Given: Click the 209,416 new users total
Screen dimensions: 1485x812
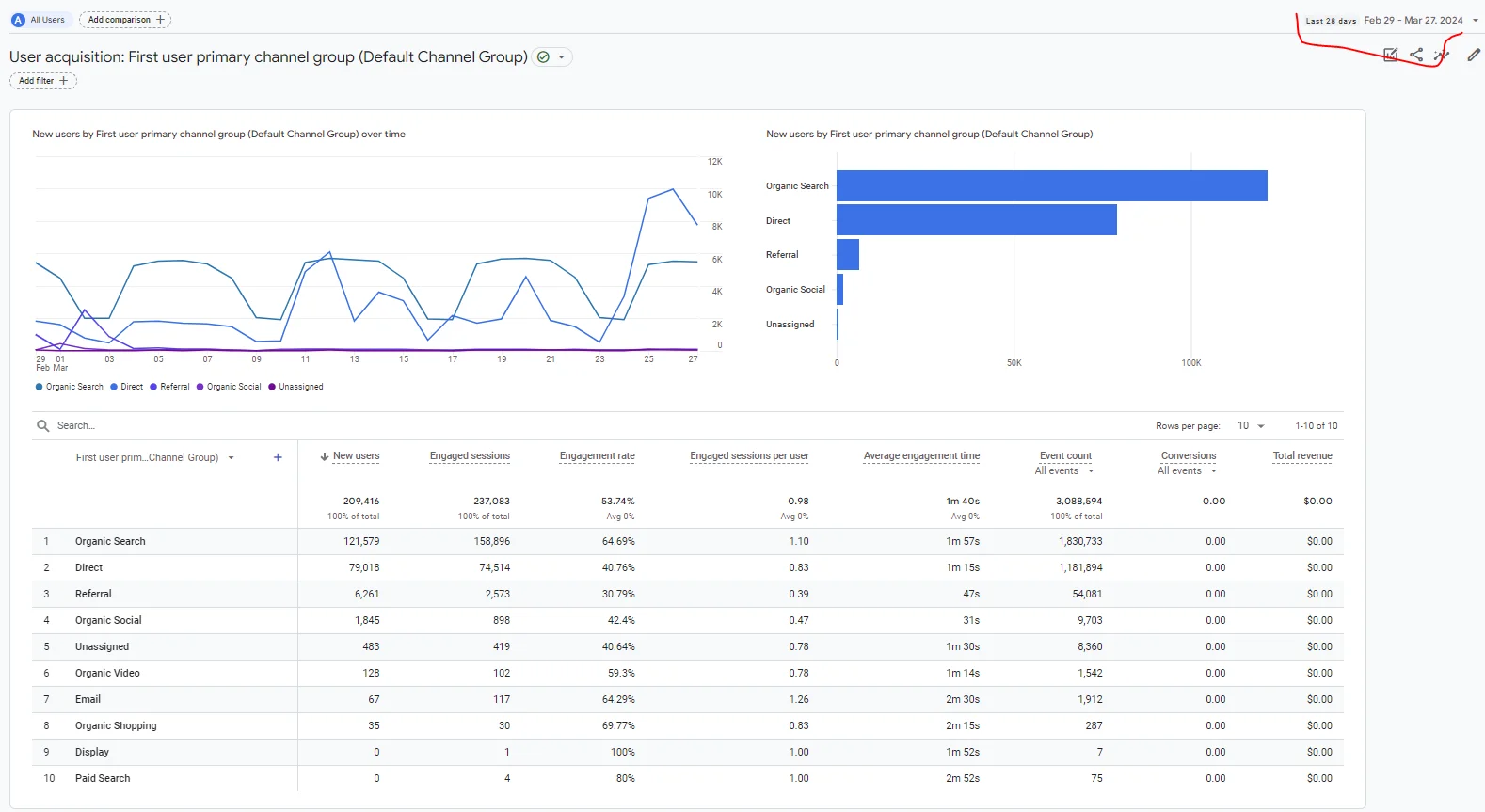Looking at the screenshot, I should (361, 502).
